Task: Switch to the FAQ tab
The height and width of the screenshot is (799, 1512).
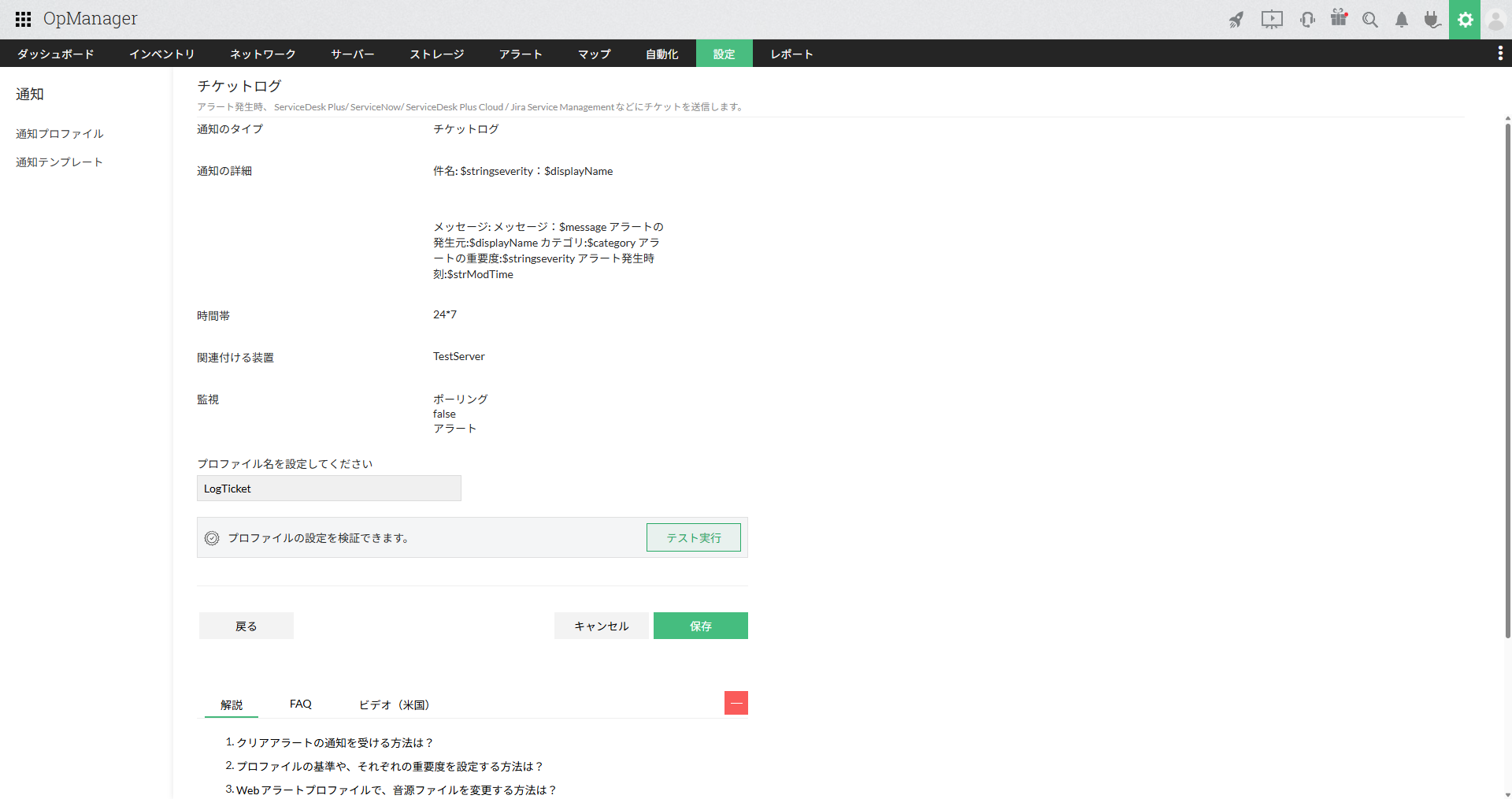Action: (300, 704)
